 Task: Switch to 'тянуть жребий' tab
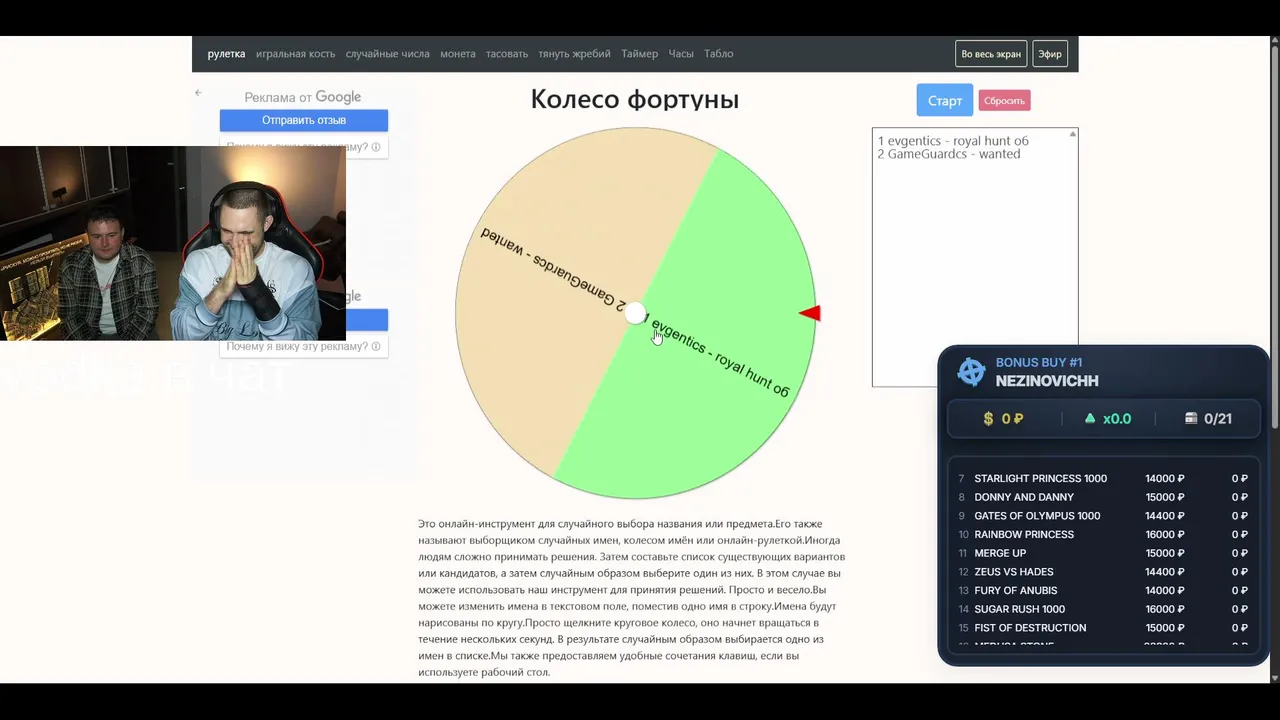(574, 54)
